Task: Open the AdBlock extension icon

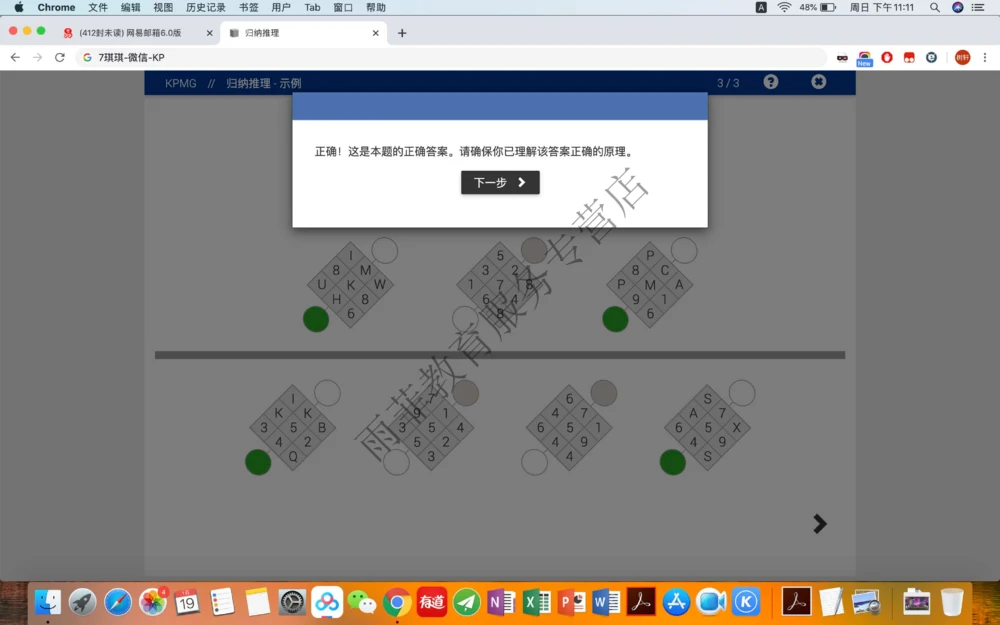Action: [887, 57]
